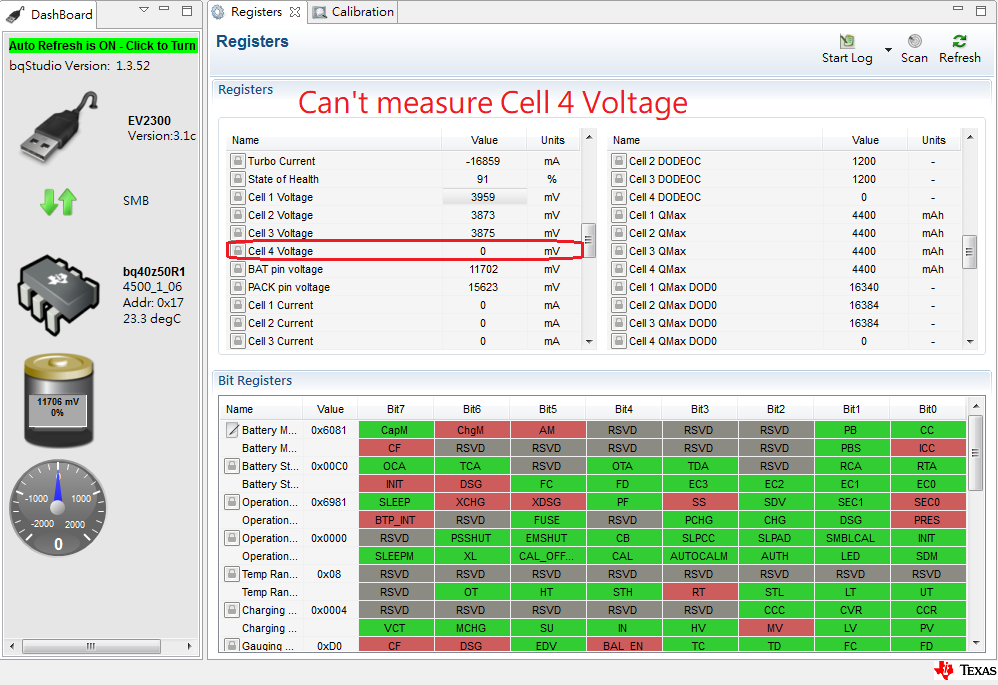Image resolution: width=998 pixels, height=685 pixels.
Task: Select the Turbo Current value -16859
Action: tap(482, 161)
